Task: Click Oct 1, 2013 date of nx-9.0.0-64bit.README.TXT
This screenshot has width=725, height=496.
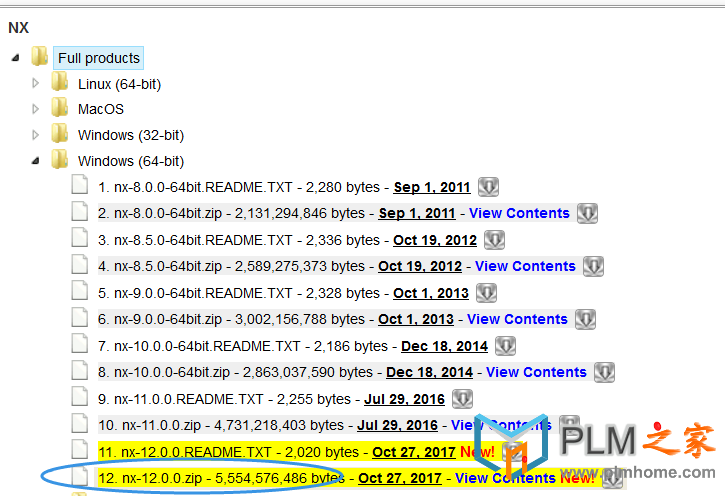Action: (431, 294)
